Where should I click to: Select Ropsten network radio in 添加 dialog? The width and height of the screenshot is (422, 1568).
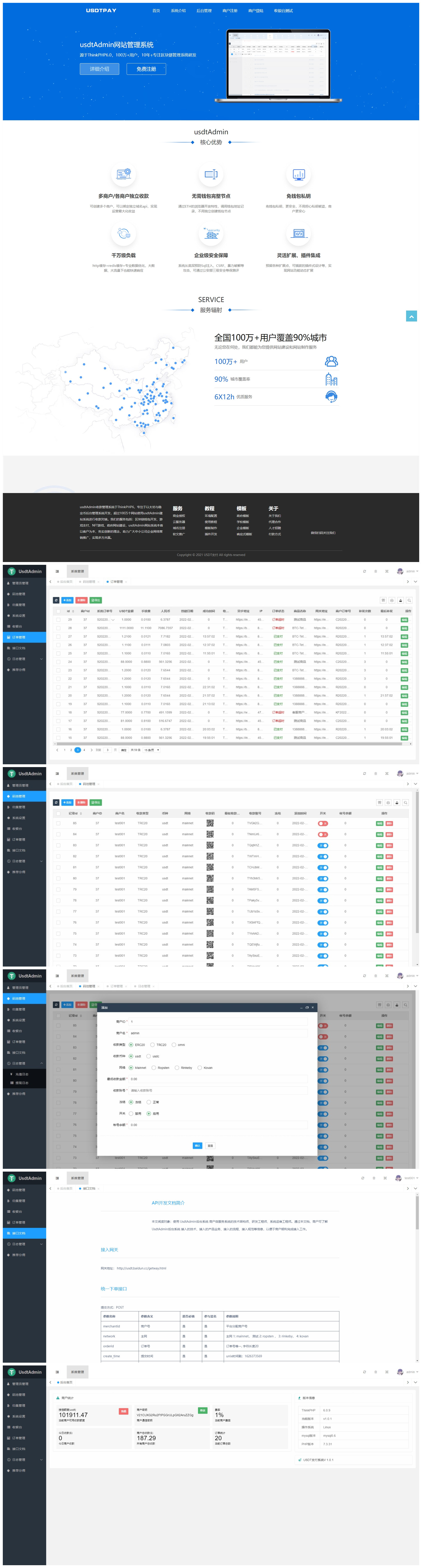(x=153, y=1068)
